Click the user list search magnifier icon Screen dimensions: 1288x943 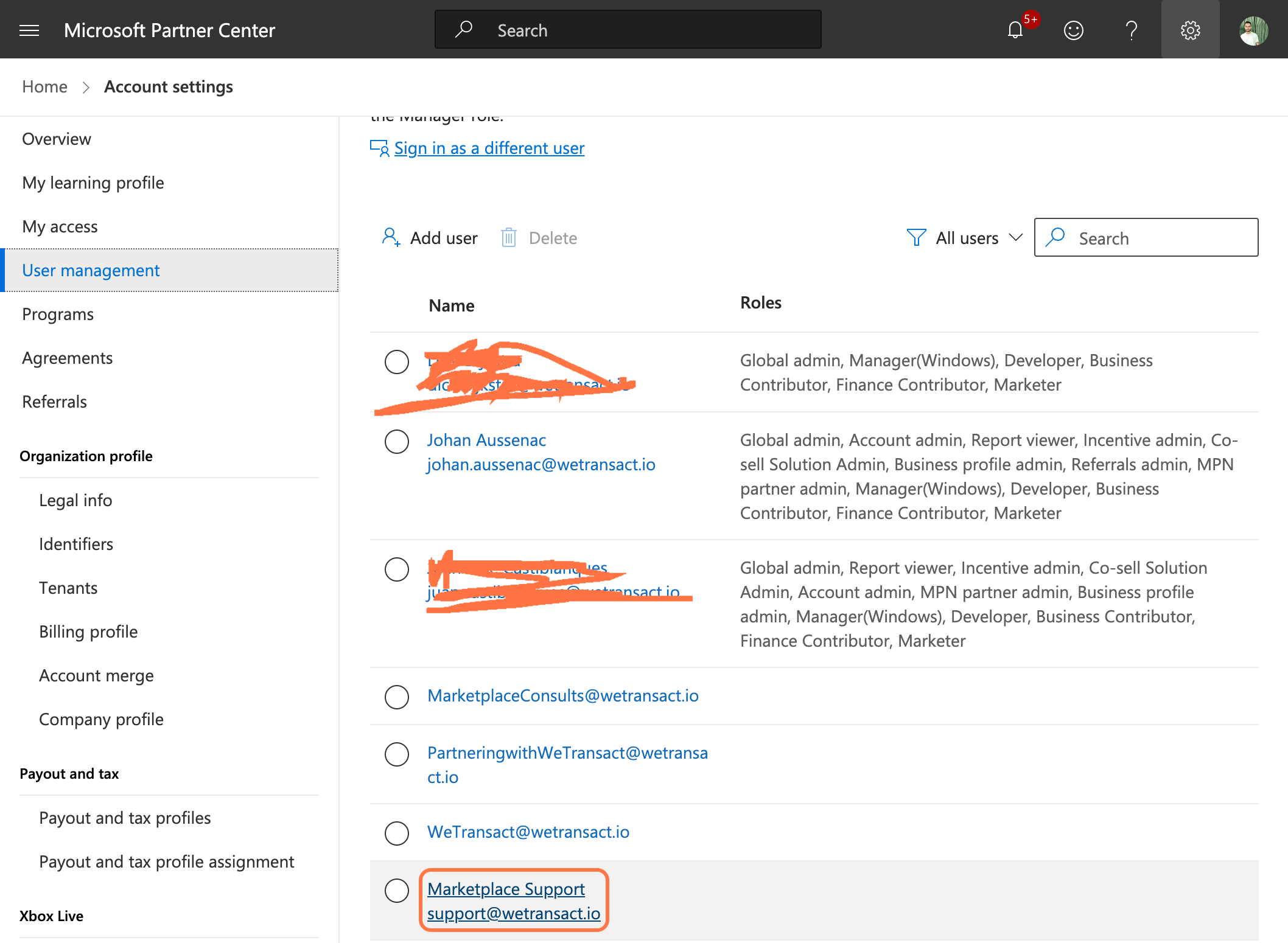coord(1055,237)
